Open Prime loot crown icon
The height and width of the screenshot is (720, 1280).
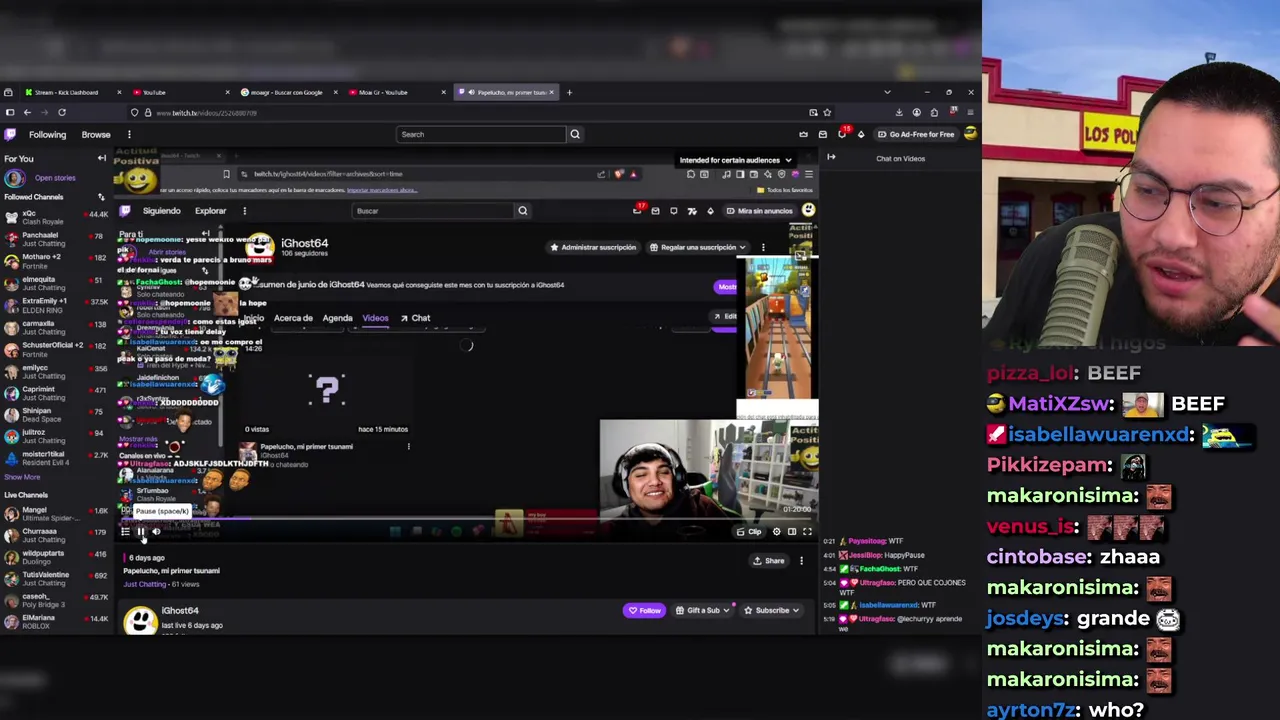coord(803,134)
